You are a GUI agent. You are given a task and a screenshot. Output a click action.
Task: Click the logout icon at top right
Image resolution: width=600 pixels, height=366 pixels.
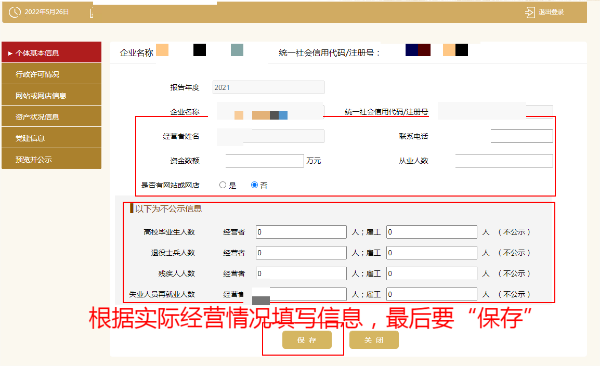click(x=530, y=12)
